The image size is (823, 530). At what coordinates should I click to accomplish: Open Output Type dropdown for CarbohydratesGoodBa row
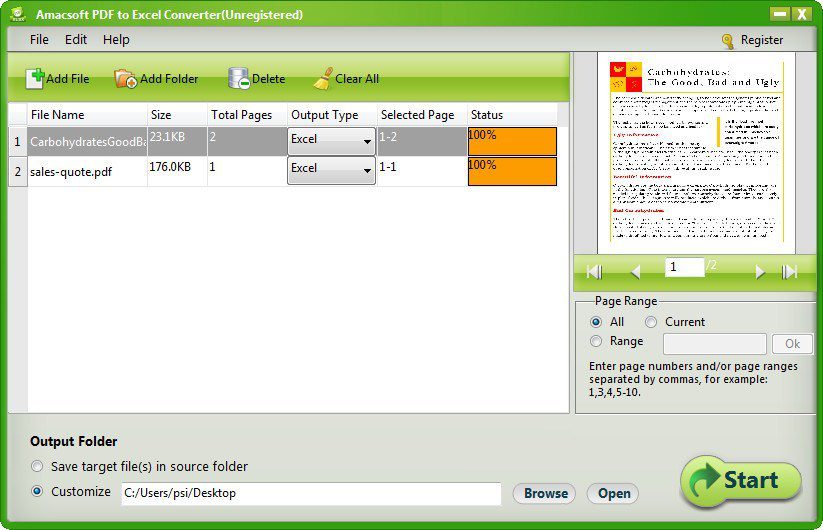pos(331,141)
